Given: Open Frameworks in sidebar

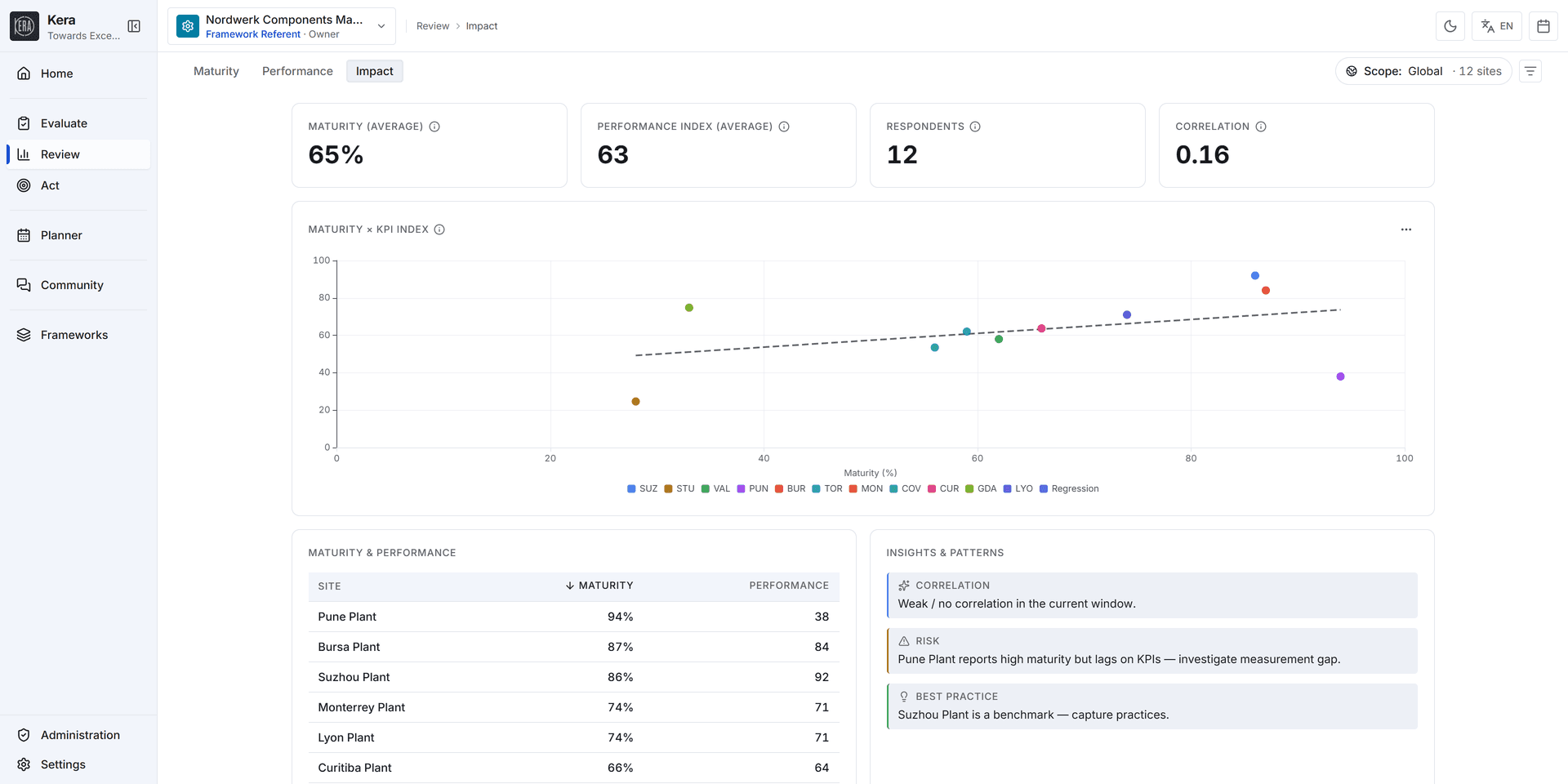Looking at the screenshot, I should point(78,335).
